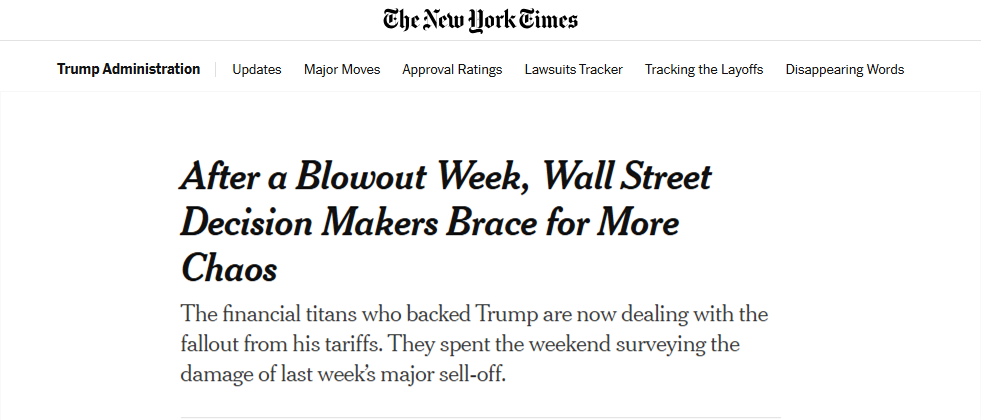
Task: Select Tracking the Layoffs in navigation
Action: pos(704,69)
